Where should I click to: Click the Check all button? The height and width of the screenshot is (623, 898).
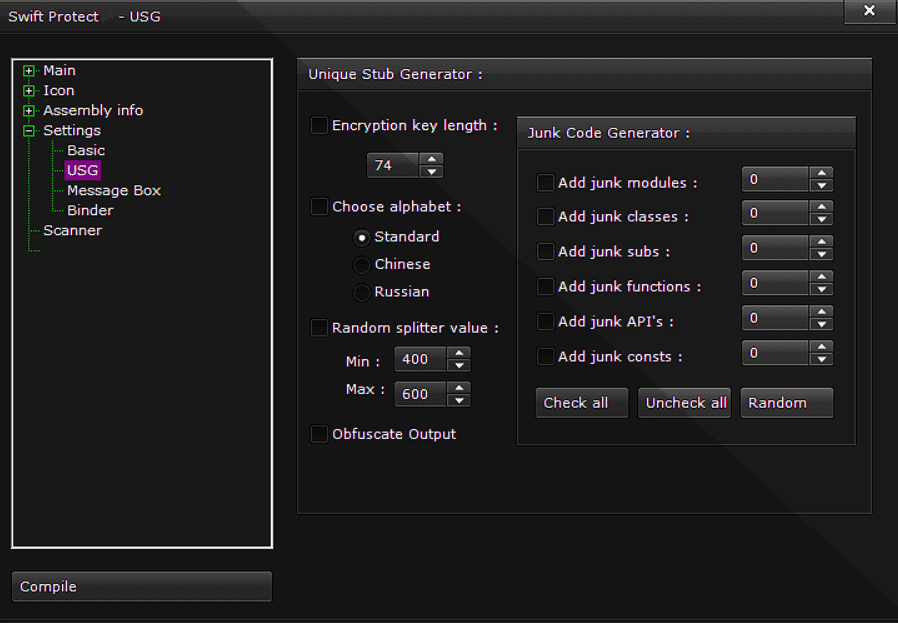pyautogui.click(x=582, y=403)
